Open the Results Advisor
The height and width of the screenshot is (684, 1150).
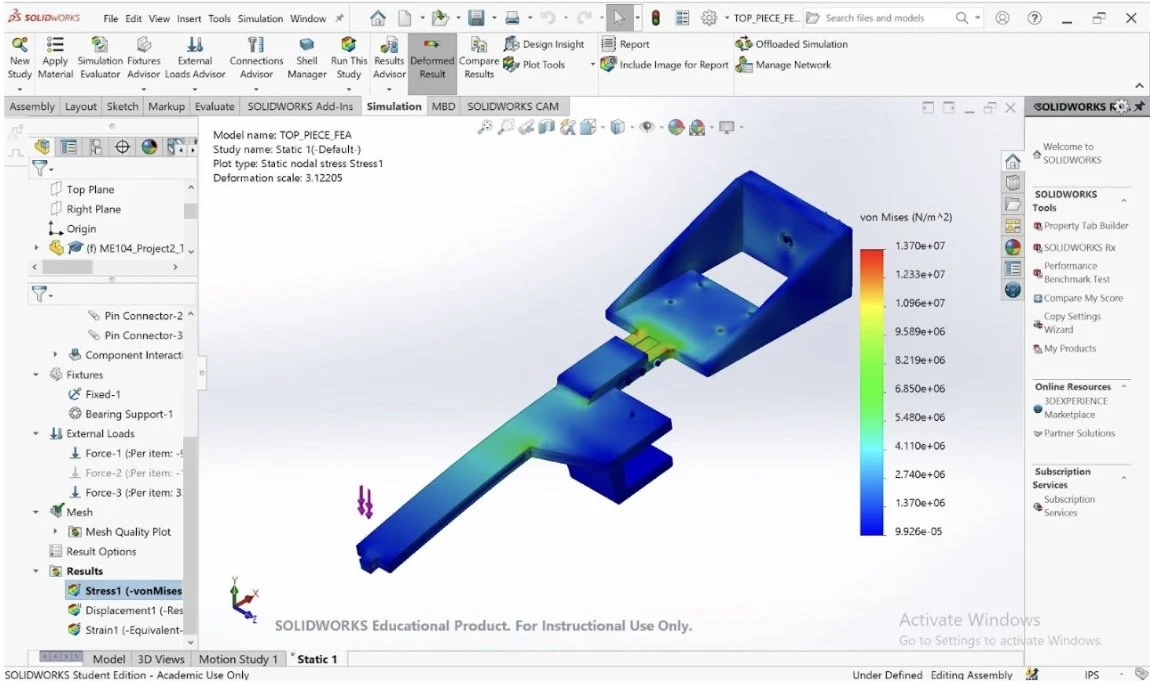(389, 58)
